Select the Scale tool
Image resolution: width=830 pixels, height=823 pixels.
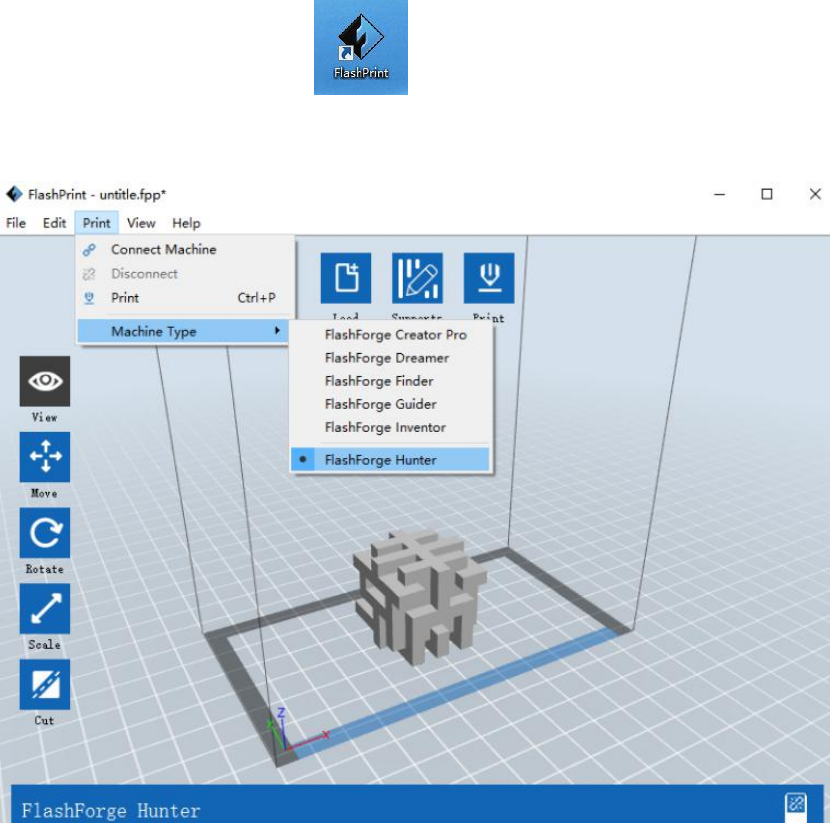(x=45, y=608)
